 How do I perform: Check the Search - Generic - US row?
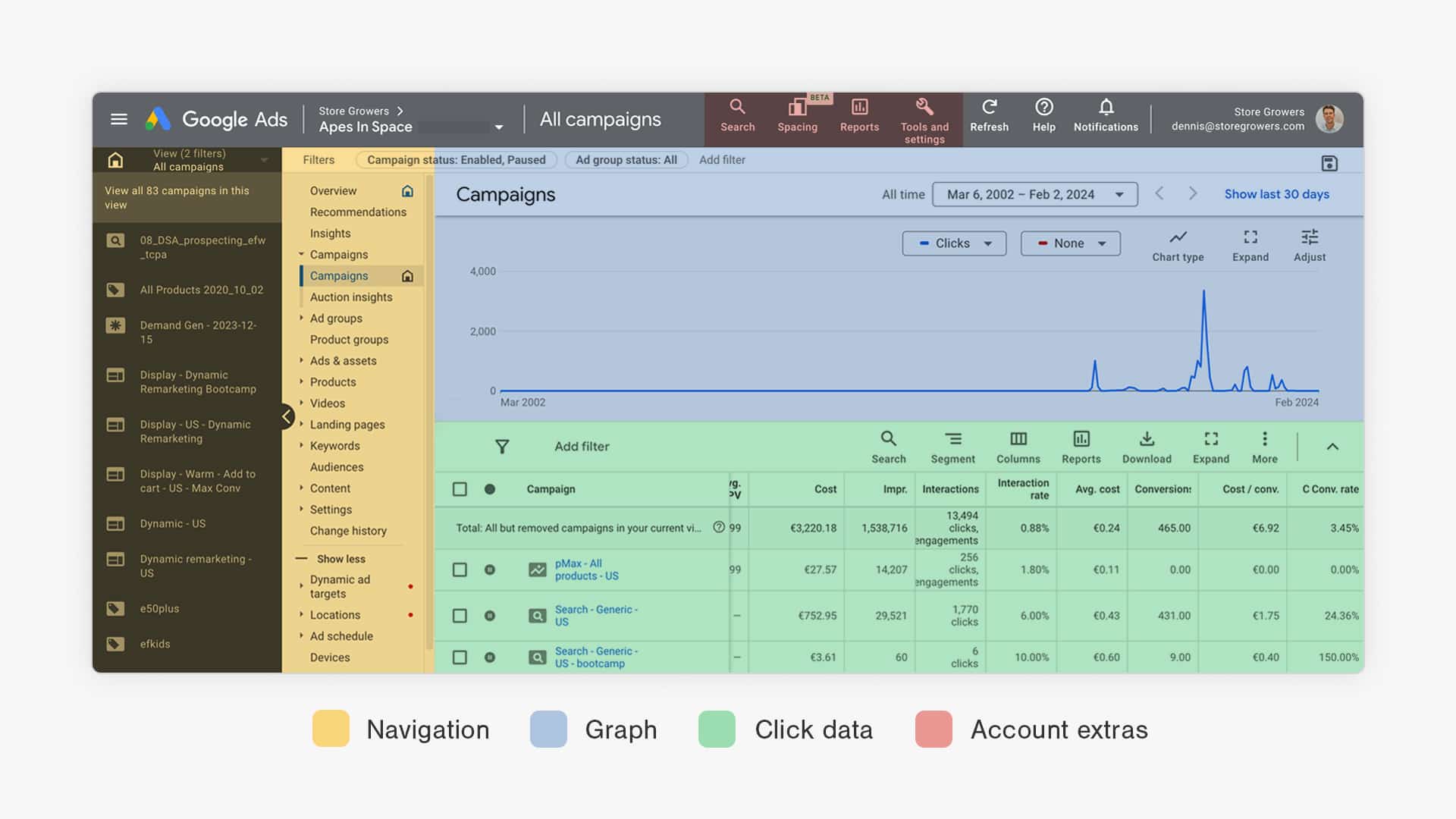[460, 616]
